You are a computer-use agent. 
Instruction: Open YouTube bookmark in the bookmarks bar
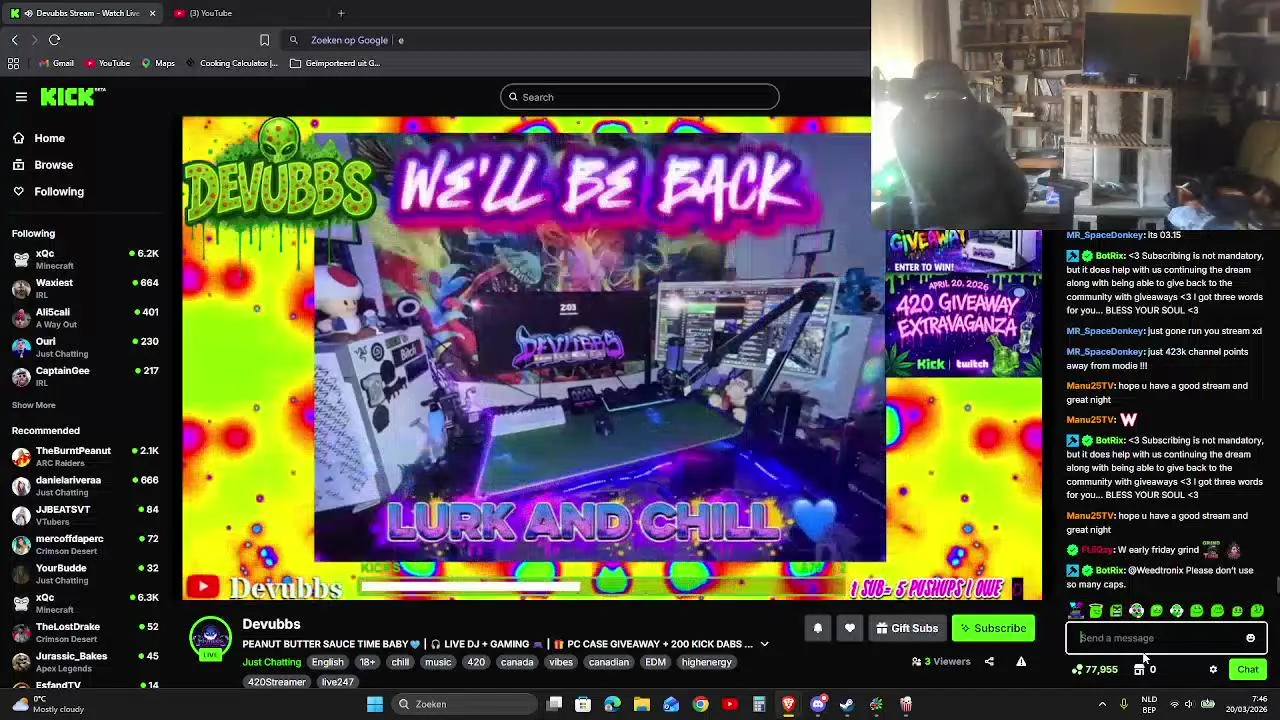point(108,63)
